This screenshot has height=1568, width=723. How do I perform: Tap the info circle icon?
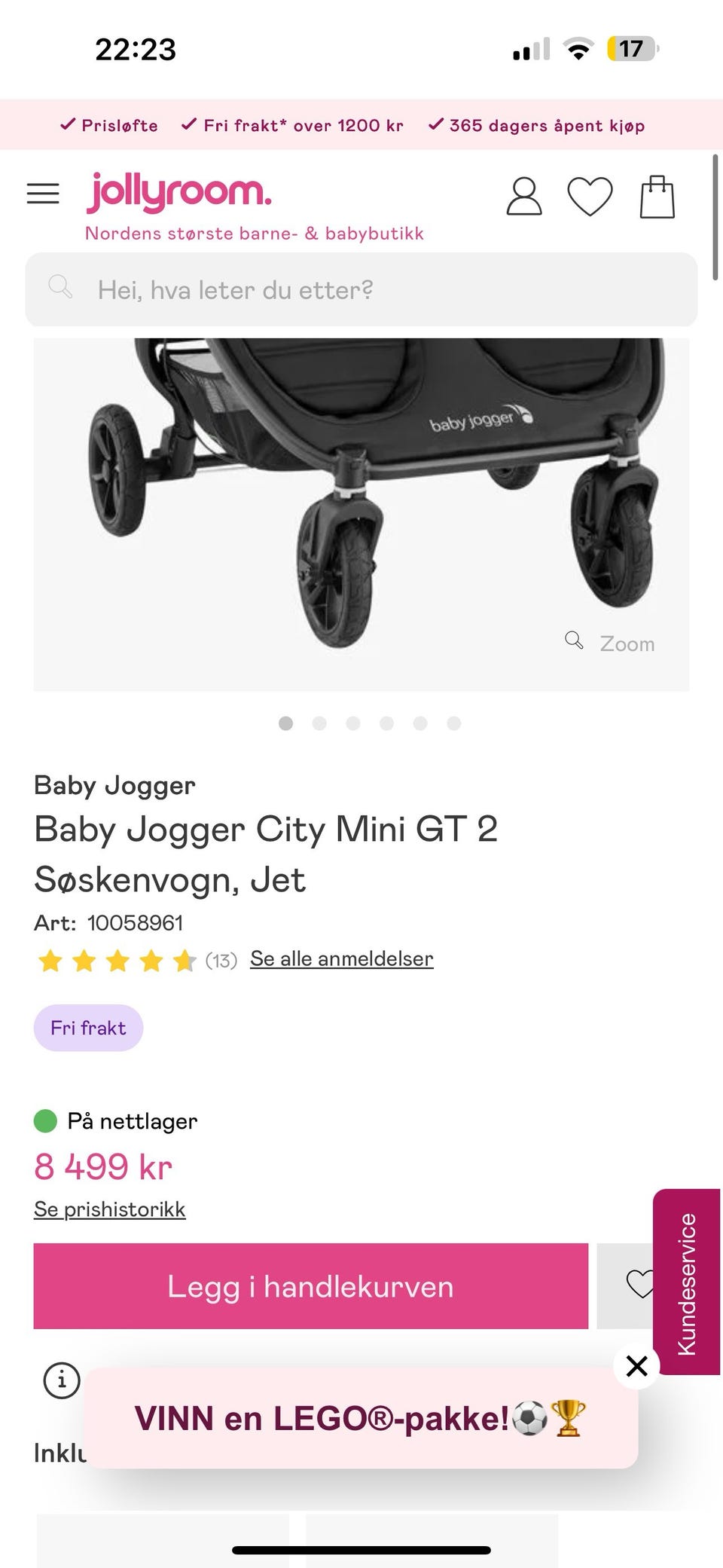pos(62,1380)
